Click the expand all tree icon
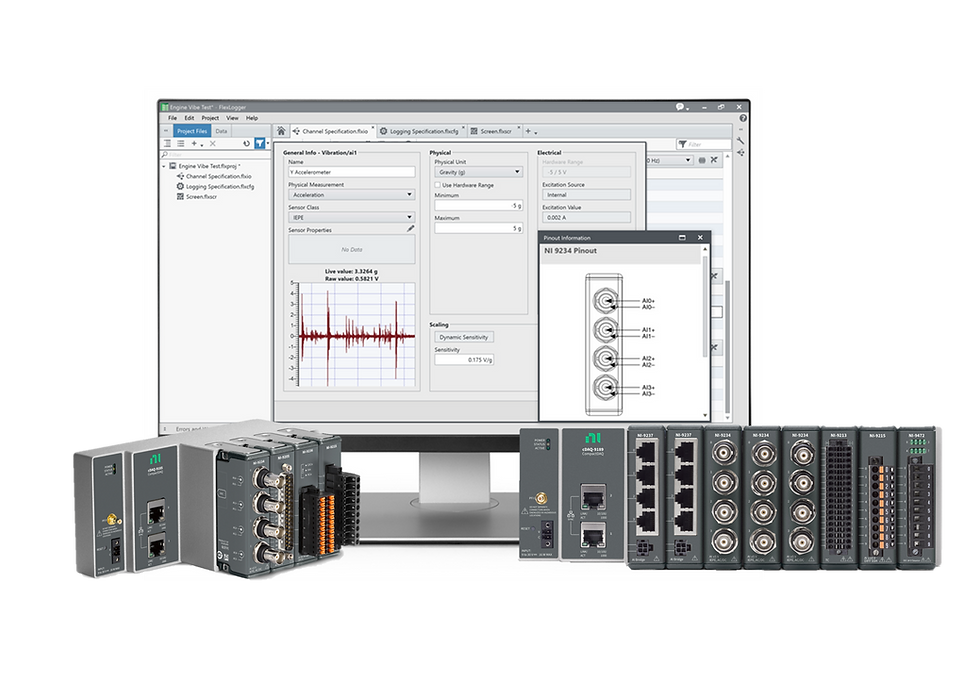The width and height of the screenshot is (980, 683). coord(168,144)
